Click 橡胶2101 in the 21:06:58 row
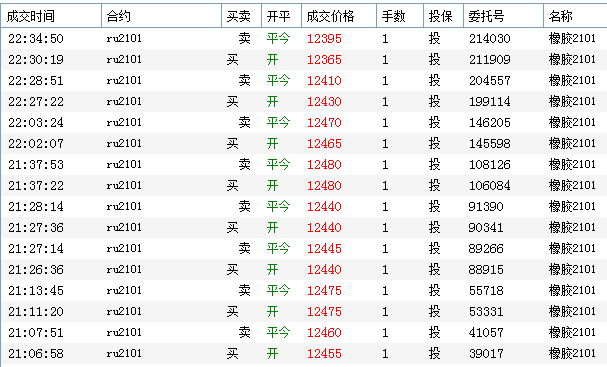The width and height of the screenshot is (607, 367). tap(572, 353)
